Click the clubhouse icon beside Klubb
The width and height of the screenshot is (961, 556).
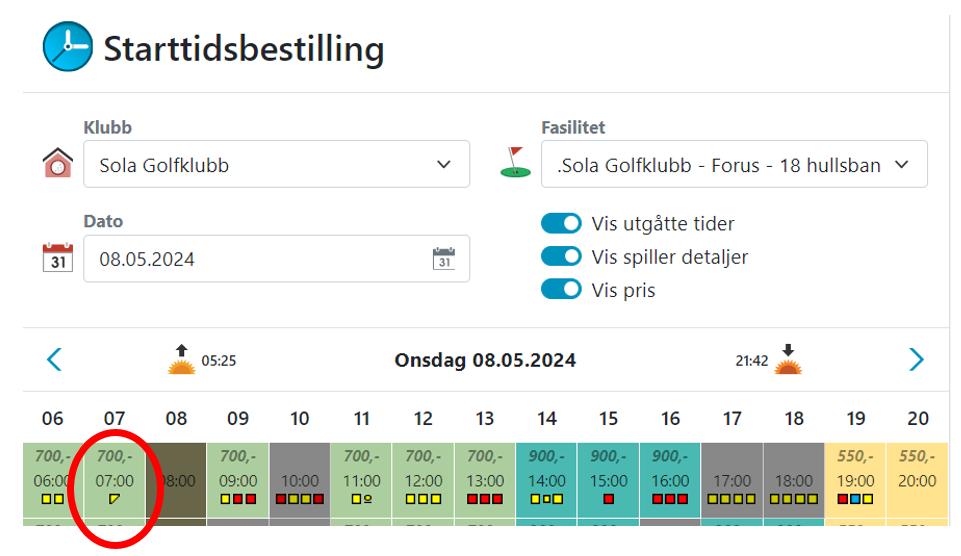coord(58,163)
